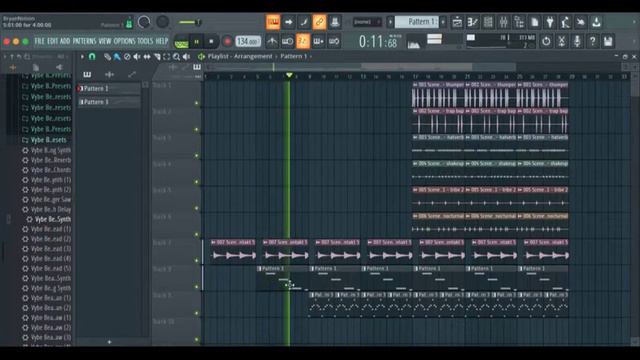Image resolution: width=640 pixels, height=360 pixels.
Task: Open the TOOLS menu
Action: [145, 41]
